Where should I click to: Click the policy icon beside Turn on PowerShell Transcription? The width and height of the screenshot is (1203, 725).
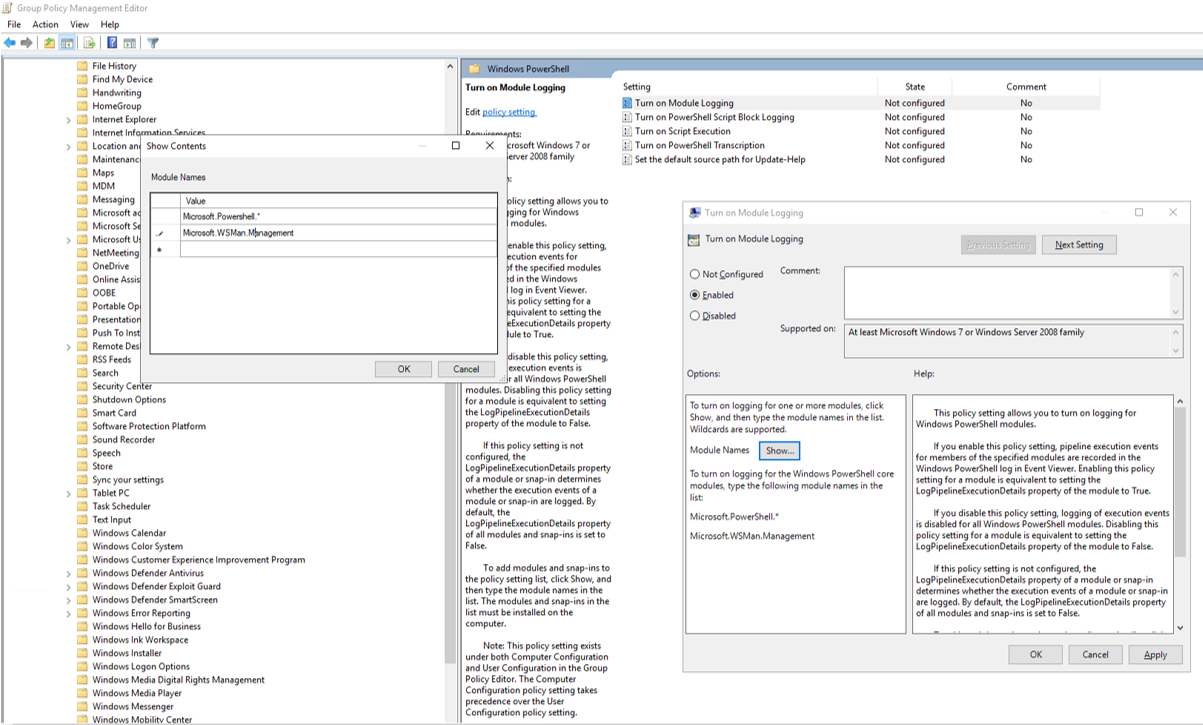tap(627, 145)
